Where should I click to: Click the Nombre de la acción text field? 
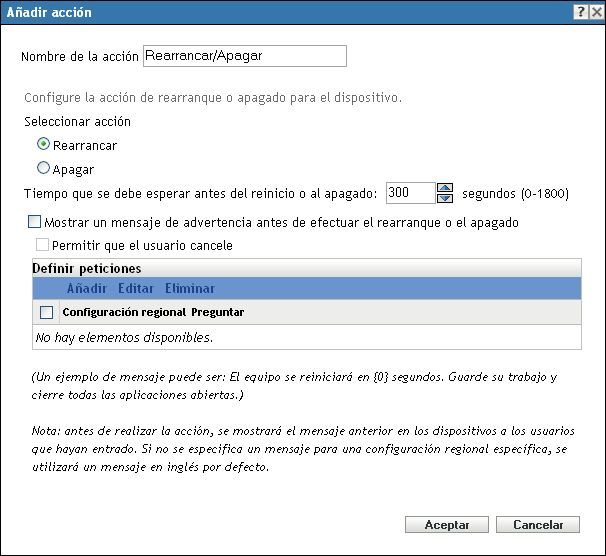click(x=245, y=56)
